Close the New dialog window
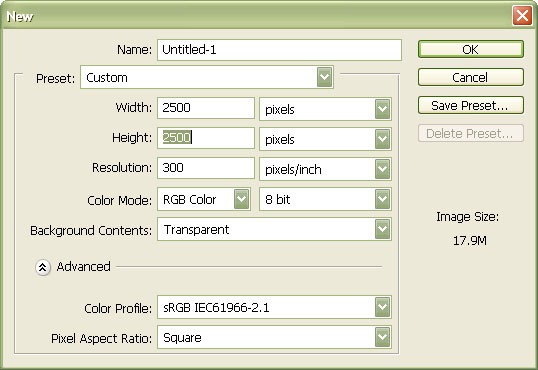The image size is (538, 370). pyautogui.click(x=522, y=15)
